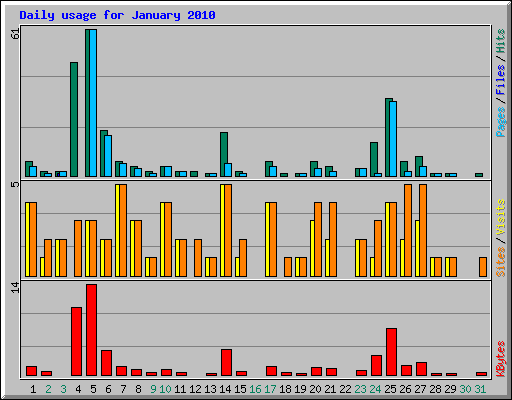Click the orange sites bar for day 31
Screen dimensions: 512x400
(x=483, y=267)
